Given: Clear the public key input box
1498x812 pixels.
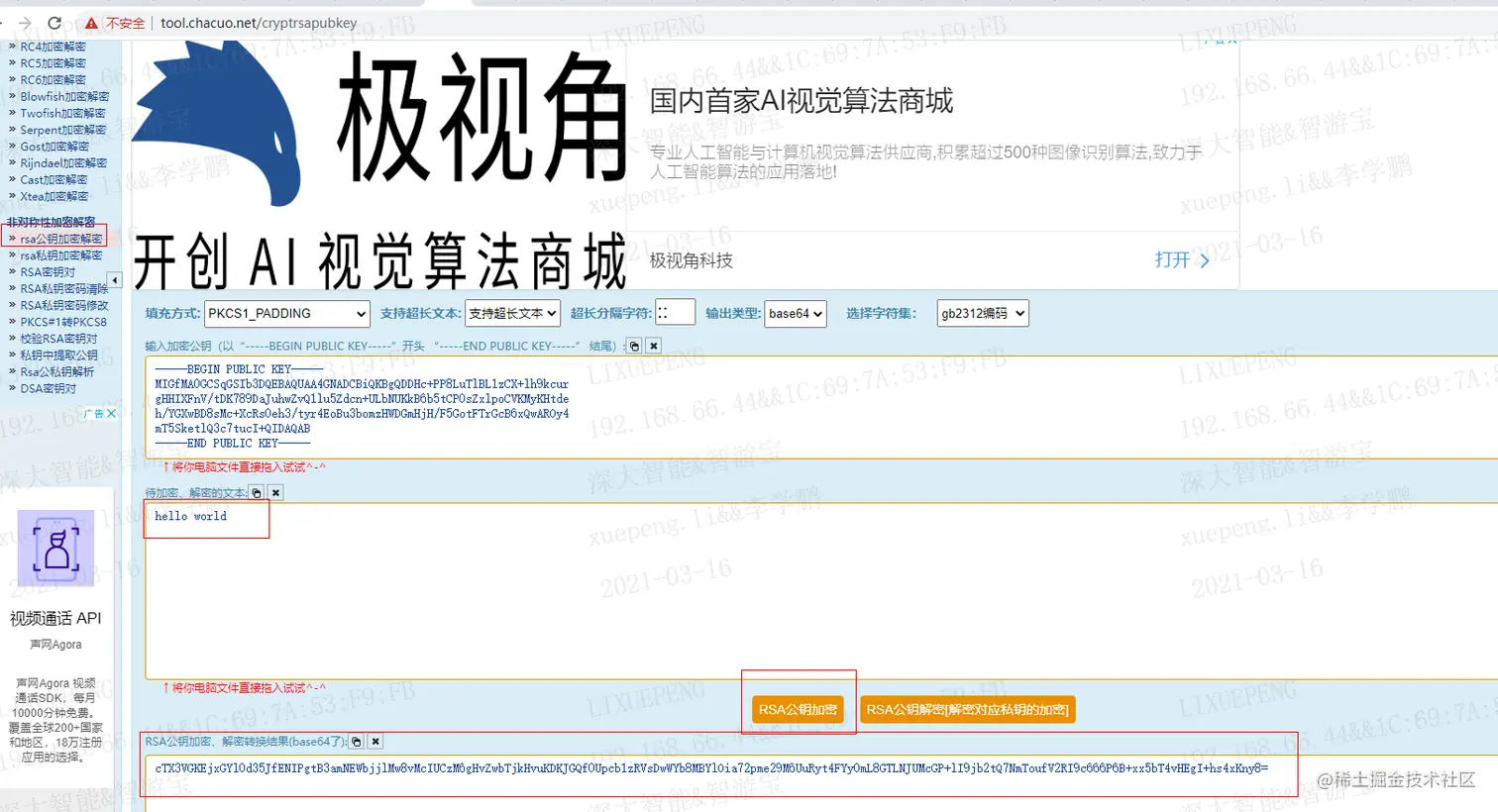Looking at the screenshot, I should click(654, 346).
